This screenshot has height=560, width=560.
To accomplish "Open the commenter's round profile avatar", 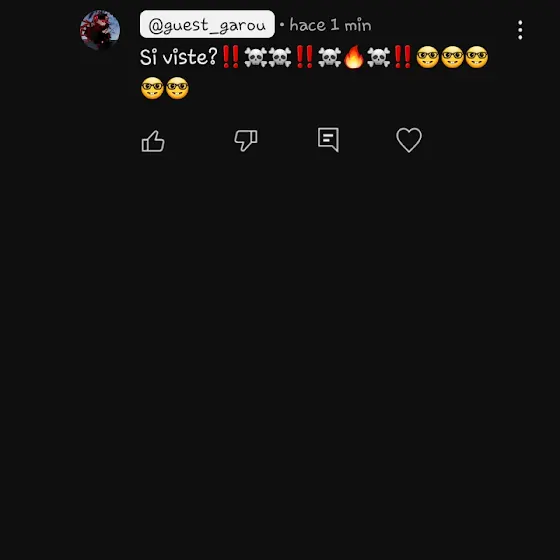I will tap(100, 30).
